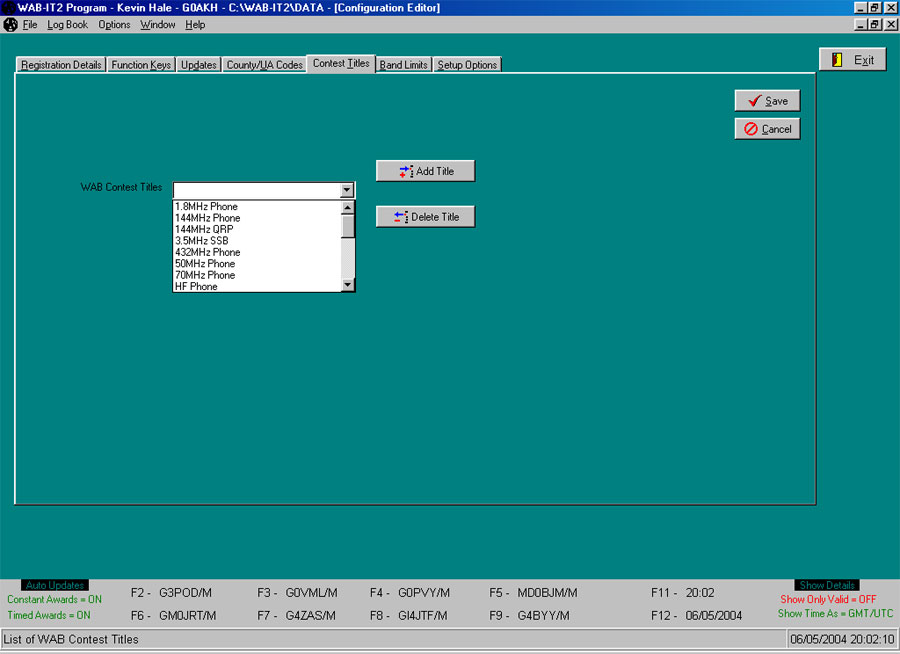The image size is (900, 654).
Task: Open the Log Book menu
Action: (66, 24)
